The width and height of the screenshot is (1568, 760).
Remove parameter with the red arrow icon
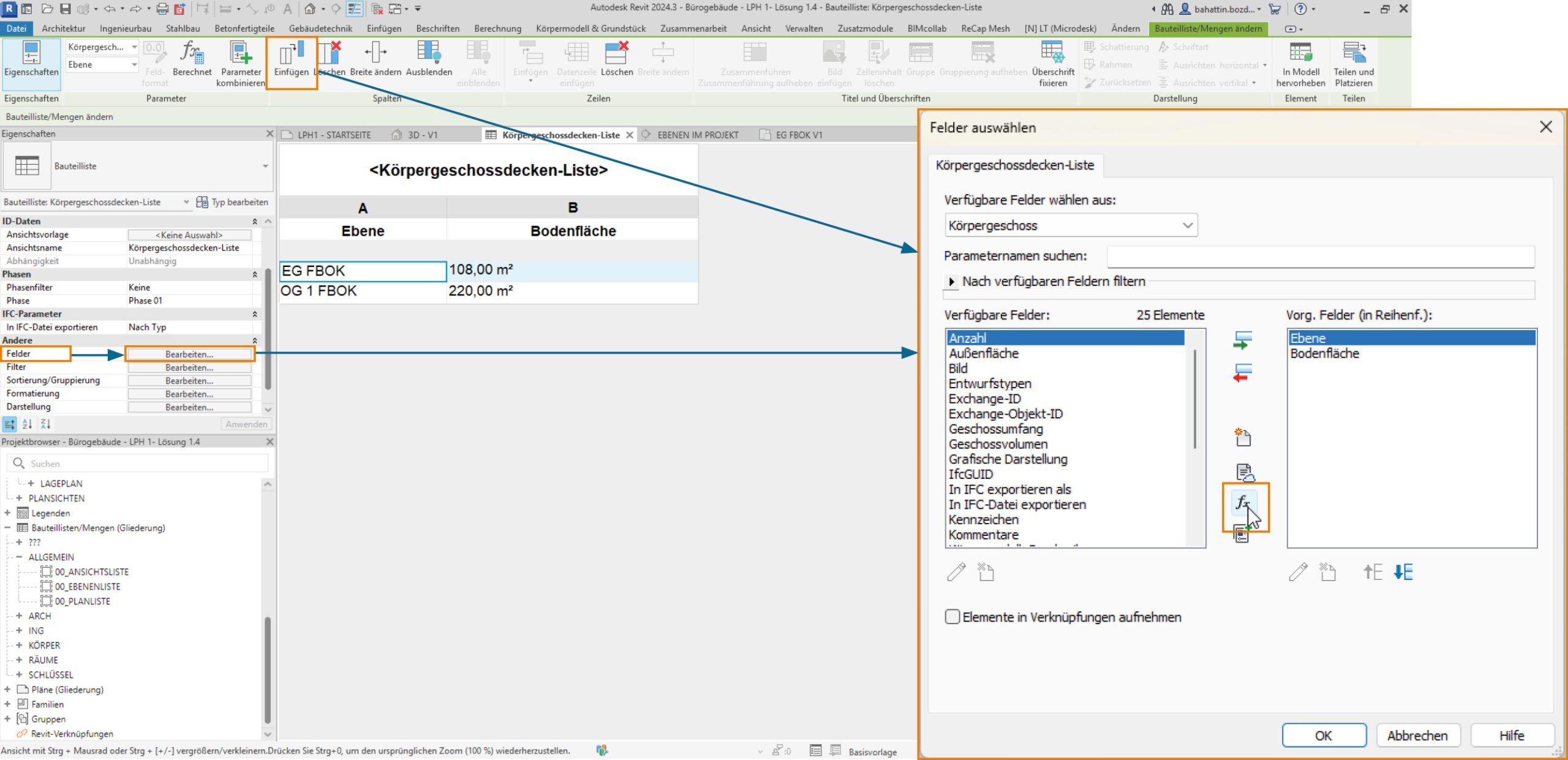click(x=1242, y=372)
